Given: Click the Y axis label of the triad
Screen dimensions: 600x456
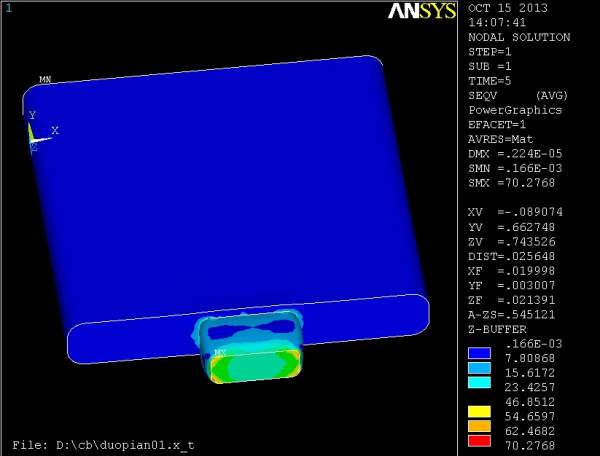Looking at the screenshot, I should [x=33, y=115].
